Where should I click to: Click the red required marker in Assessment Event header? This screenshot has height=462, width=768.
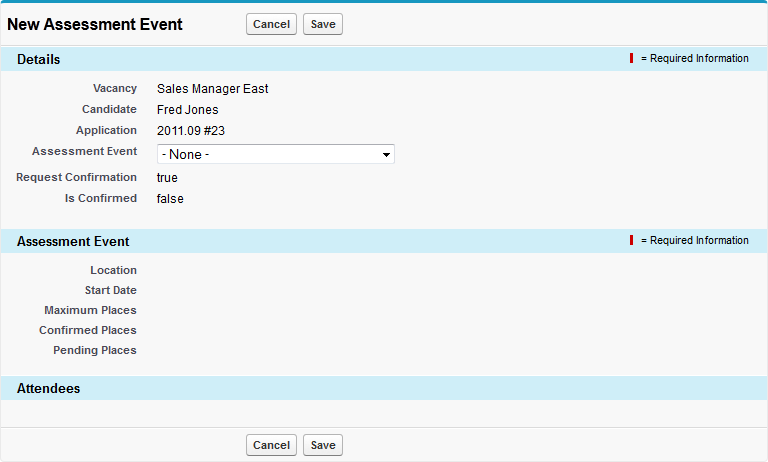click(631, 241)
